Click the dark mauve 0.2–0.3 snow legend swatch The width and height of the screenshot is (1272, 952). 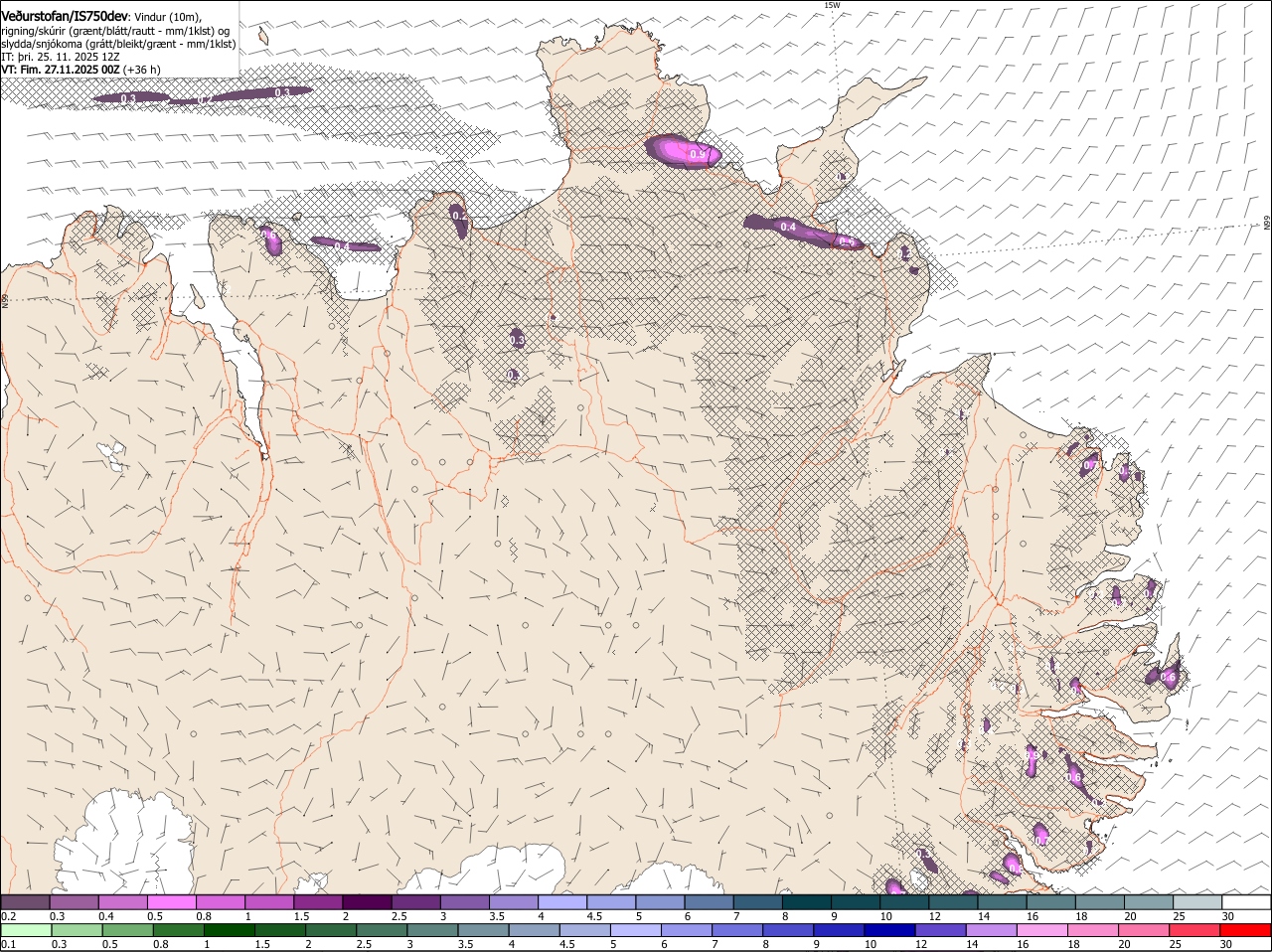click(26, 902)
